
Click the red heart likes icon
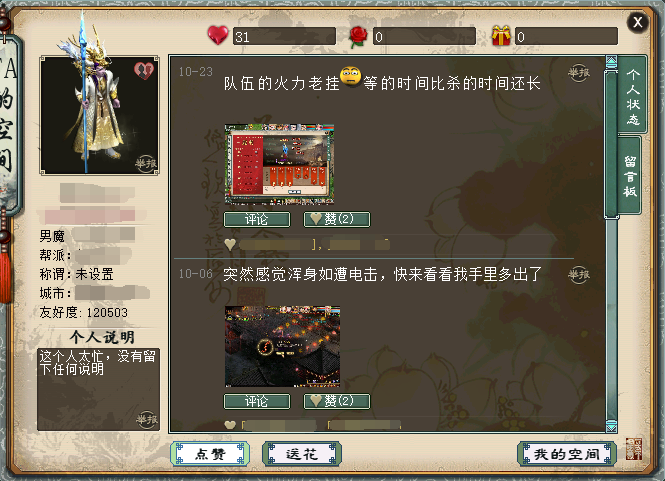coord(218,35)
